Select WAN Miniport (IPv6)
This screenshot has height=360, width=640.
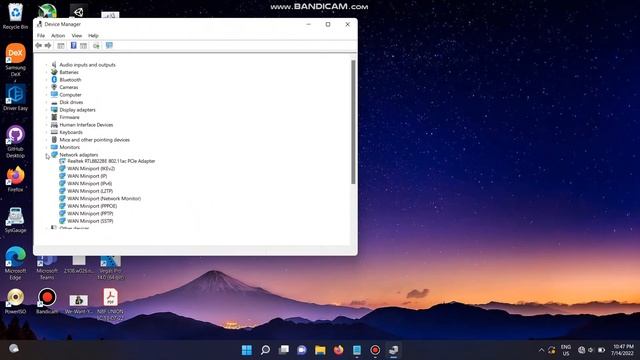(x=89, y=184)
